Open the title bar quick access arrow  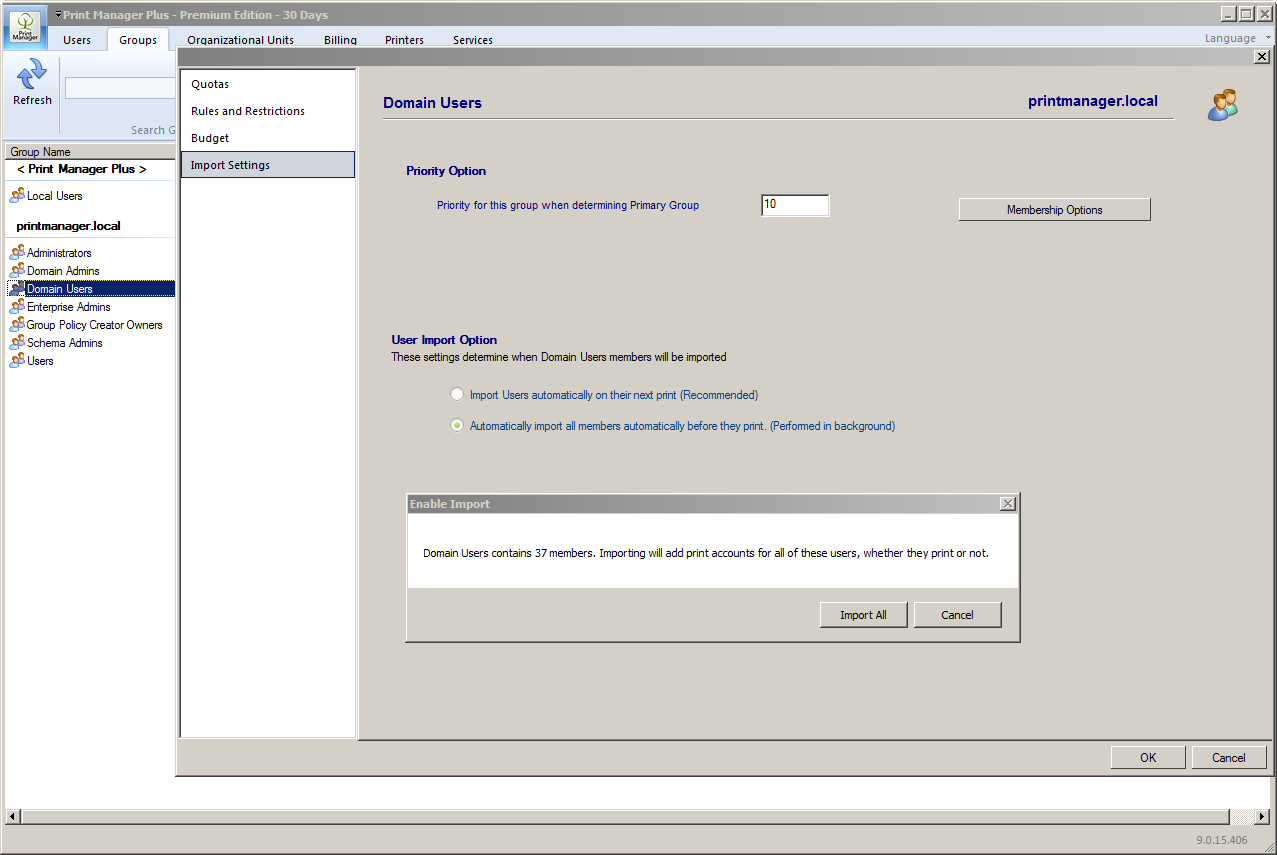tap(58, 14)
